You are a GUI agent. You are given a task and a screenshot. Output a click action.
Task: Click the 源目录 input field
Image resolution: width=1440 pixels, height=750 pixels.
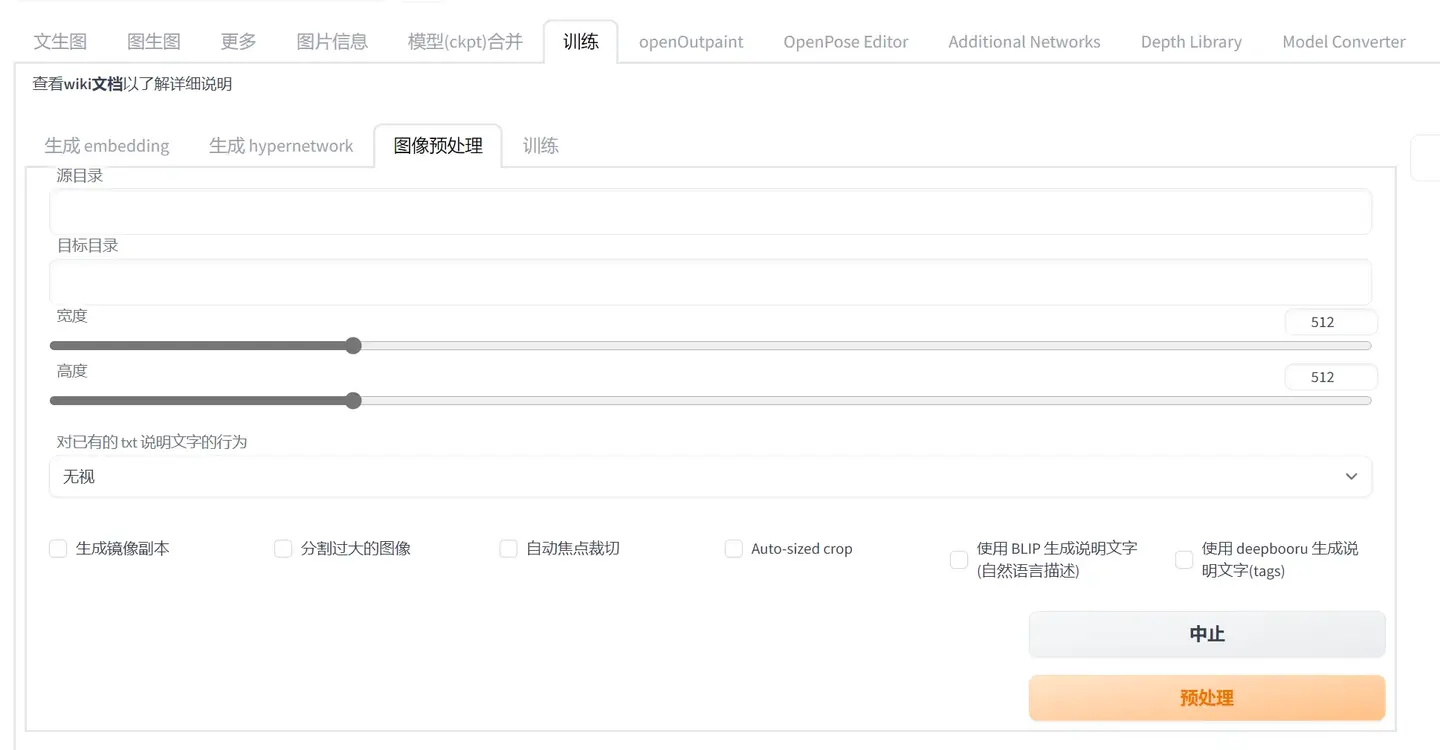point(710,212)
